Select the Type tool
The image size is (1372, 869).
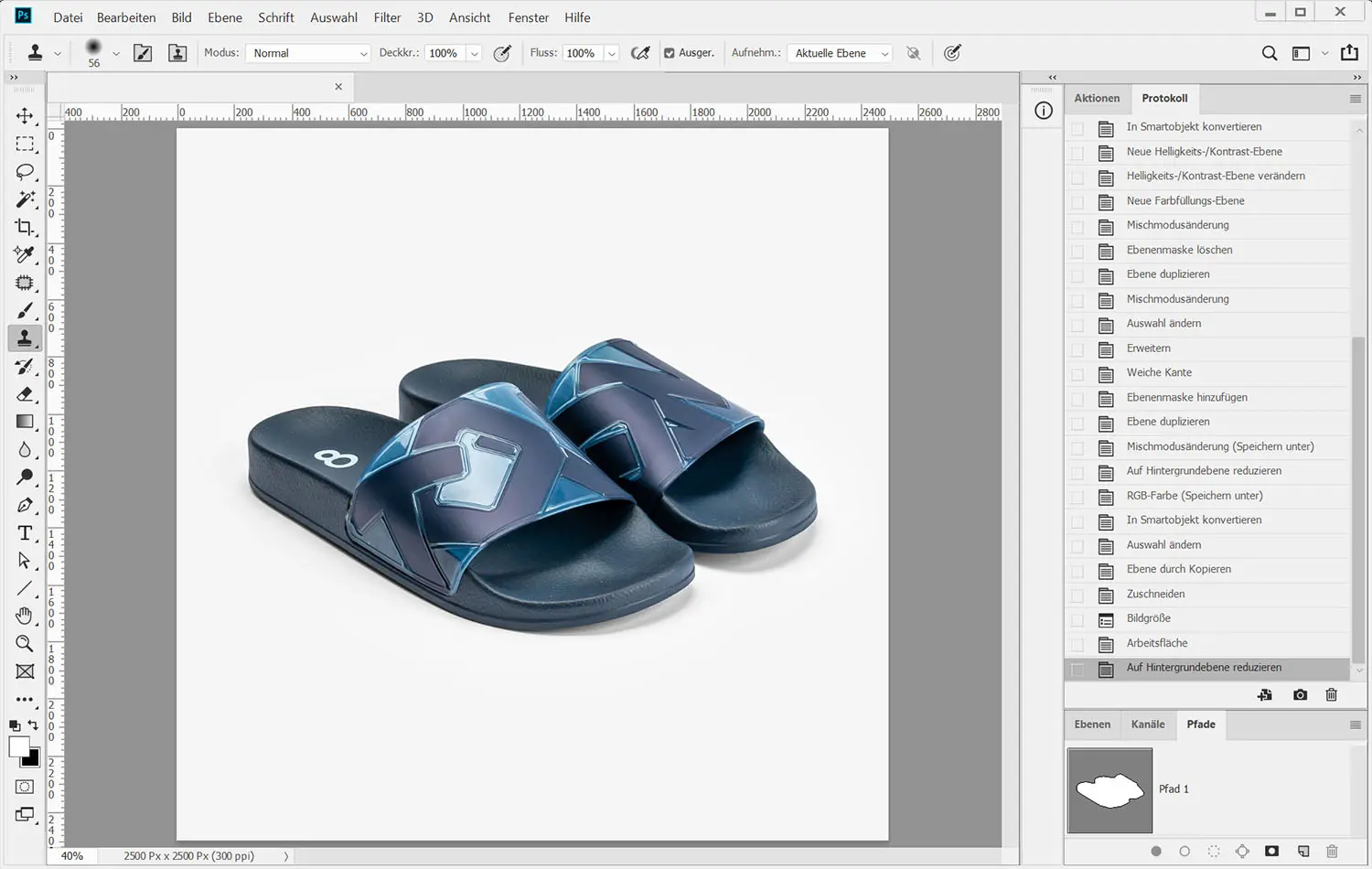[x=25, y=533]
